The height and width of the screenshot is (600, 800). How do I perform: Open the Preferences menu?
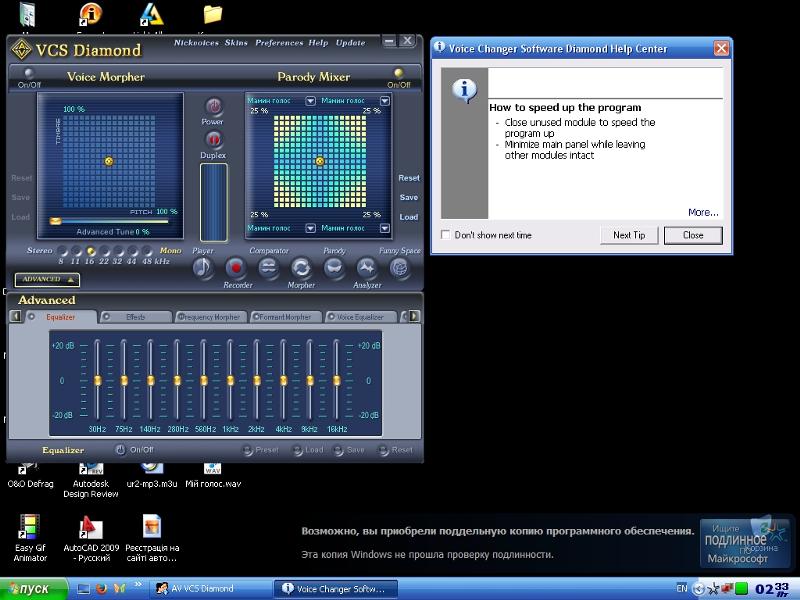coord(278,43)
